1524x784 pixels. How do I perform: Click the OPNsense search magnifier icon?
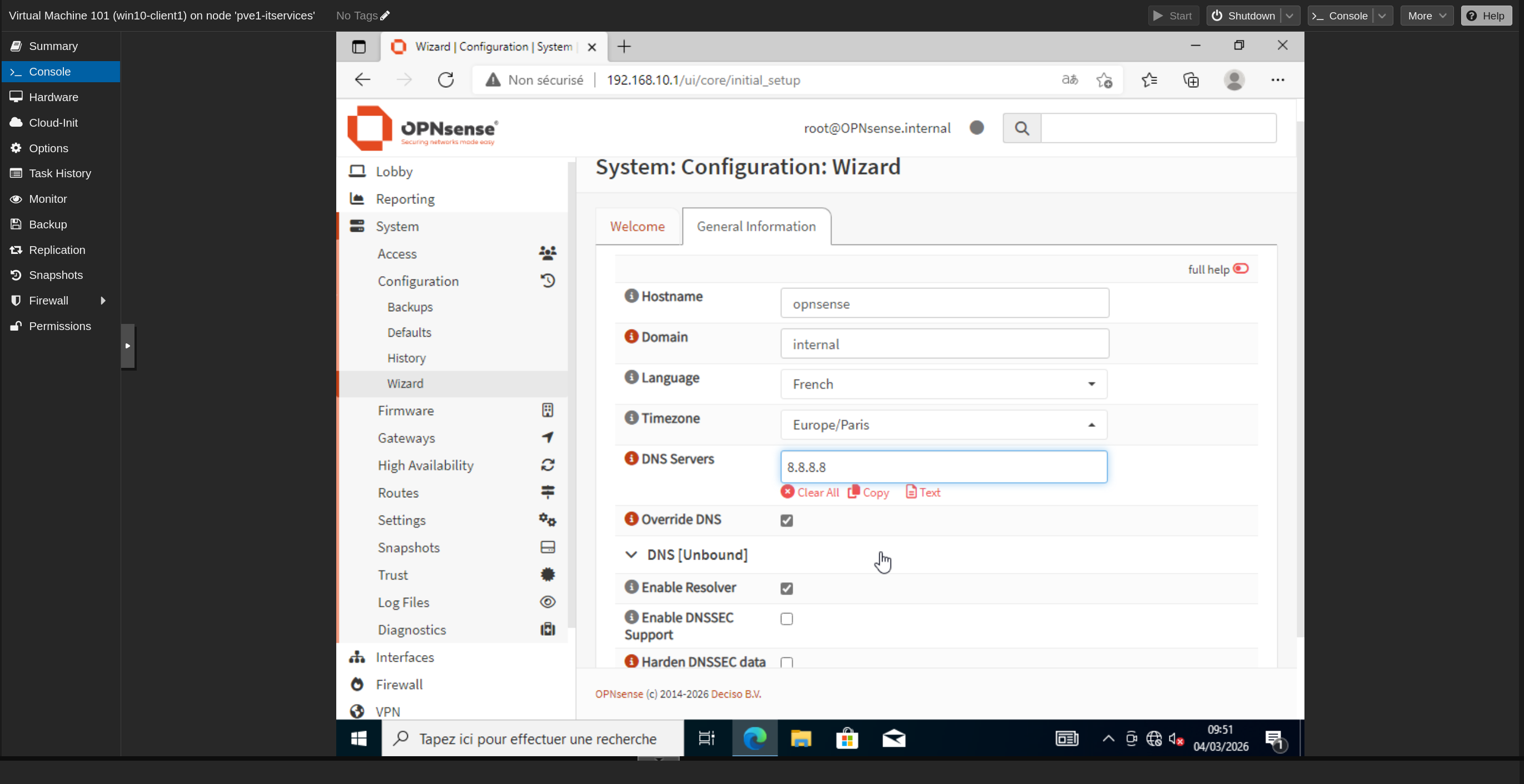click(1021, 128)
